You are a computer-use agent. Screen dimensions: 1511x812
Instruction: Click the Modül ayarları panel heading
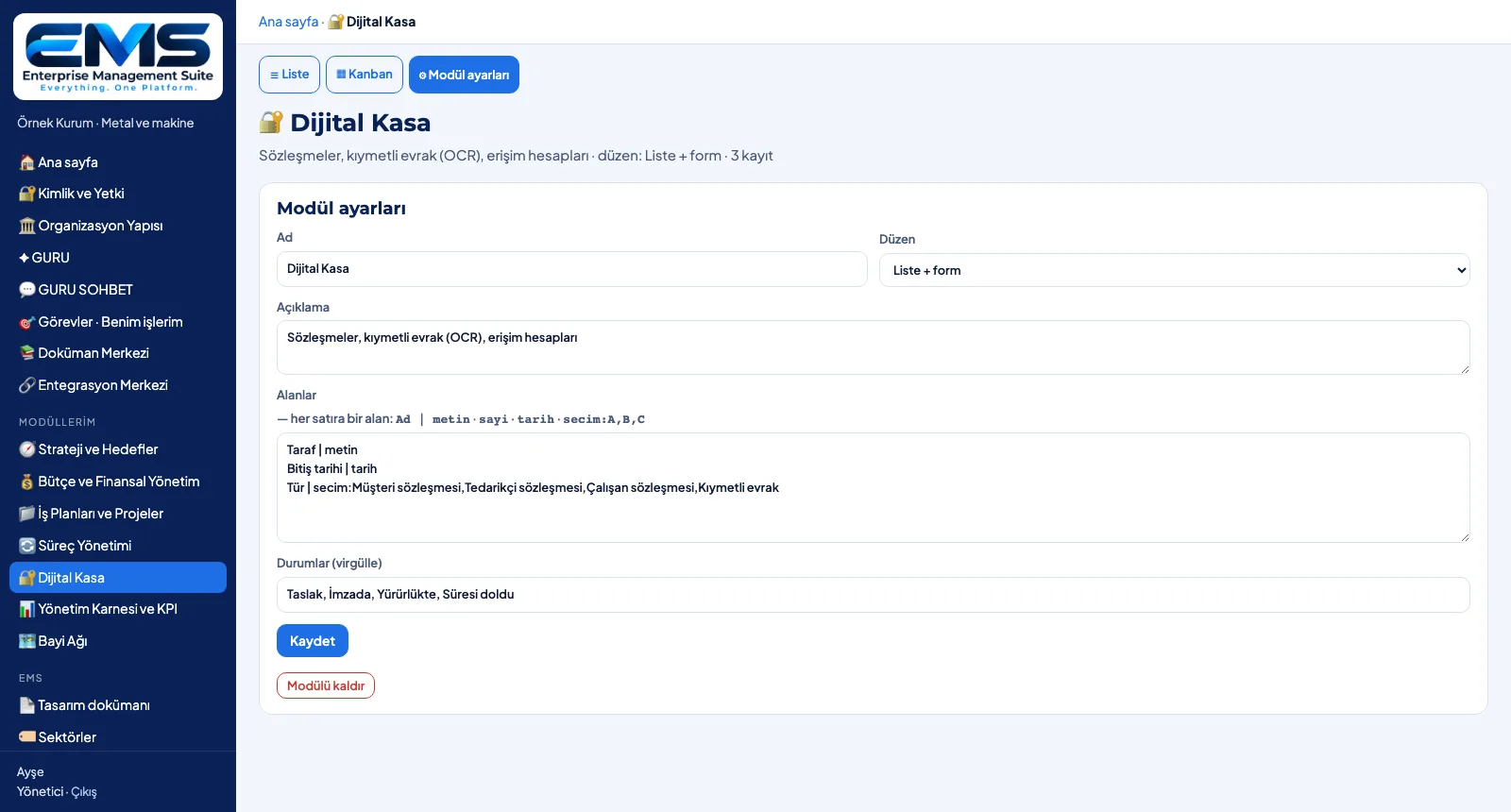coord(341,209)
